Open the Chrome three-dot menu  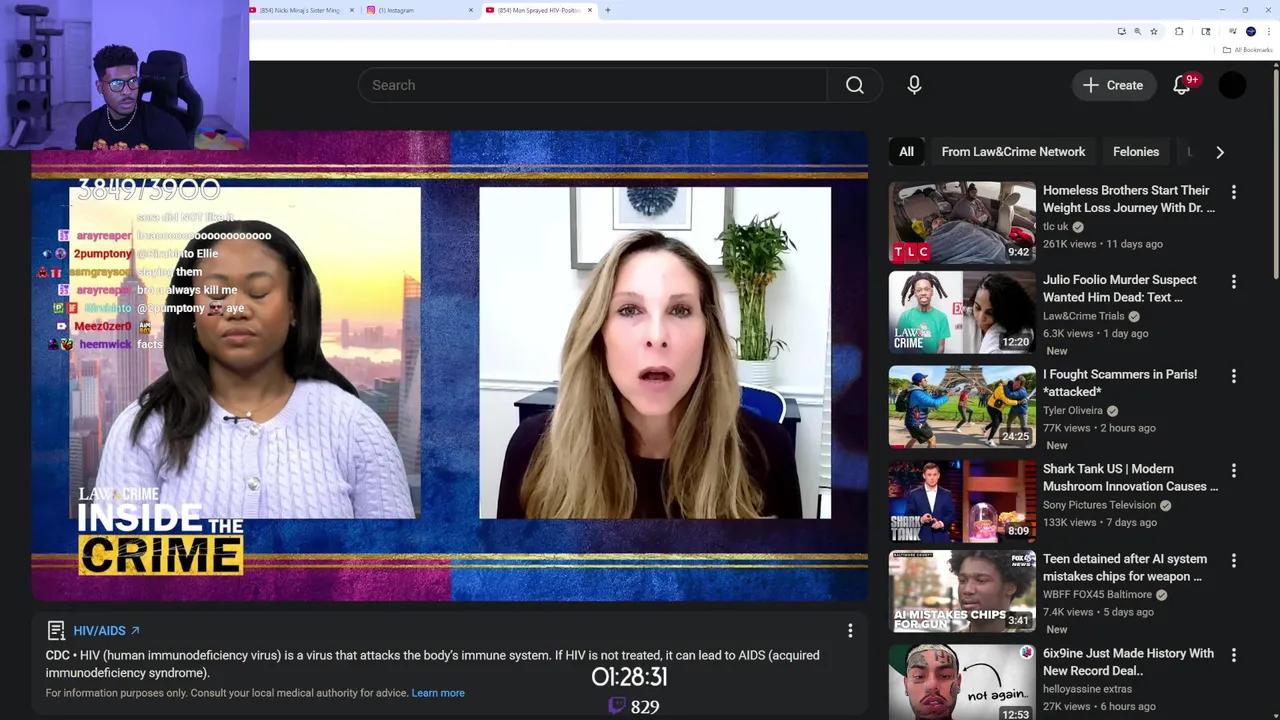pyautogui.click(x=1269, y=31)
